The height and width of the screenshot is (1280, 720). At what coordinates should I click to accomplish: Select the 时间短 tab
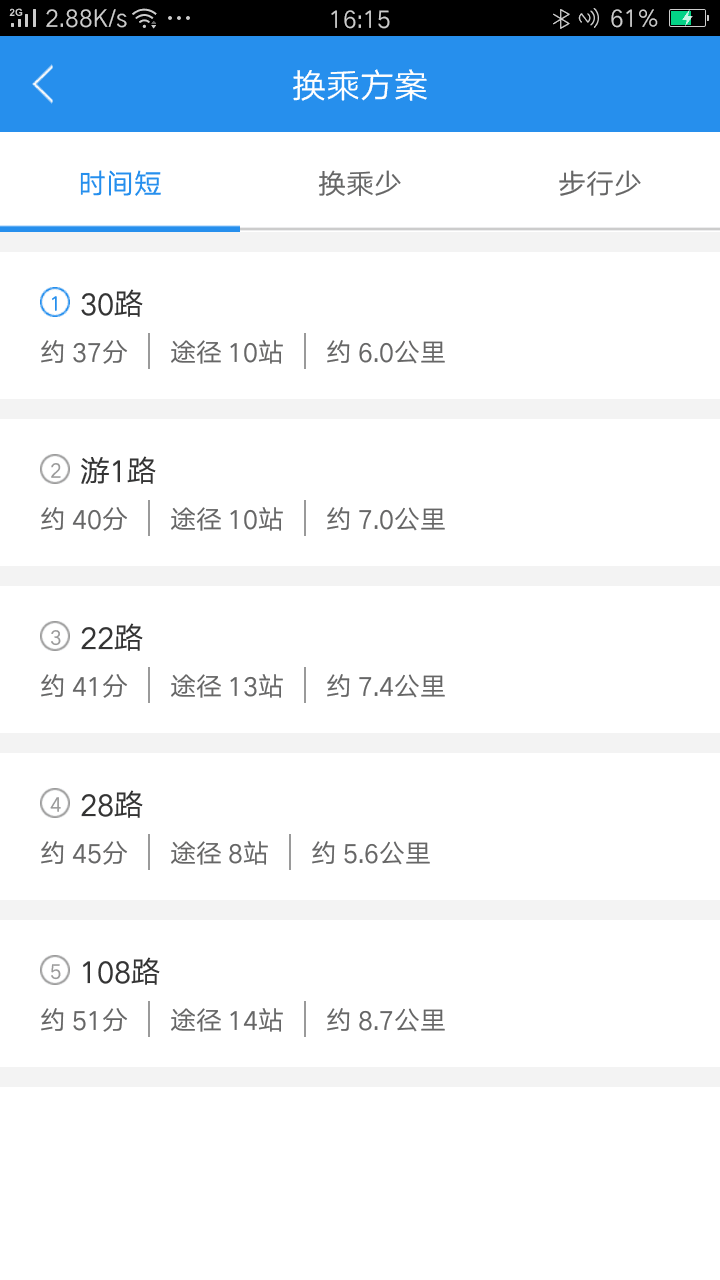coord(120,184)
